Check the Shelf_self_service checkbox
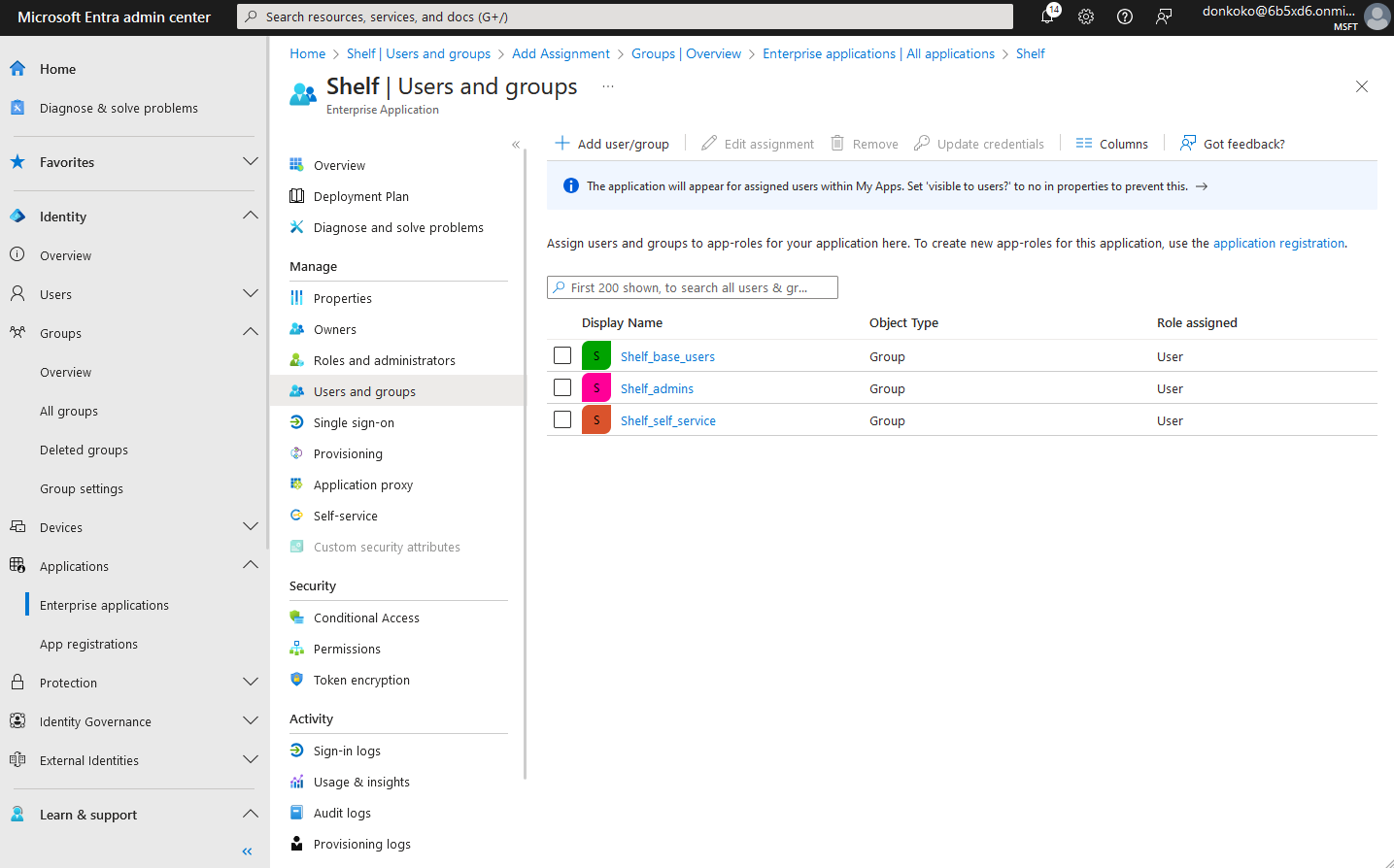Screen dimensions: 1394x868 (x=562, y=419)
